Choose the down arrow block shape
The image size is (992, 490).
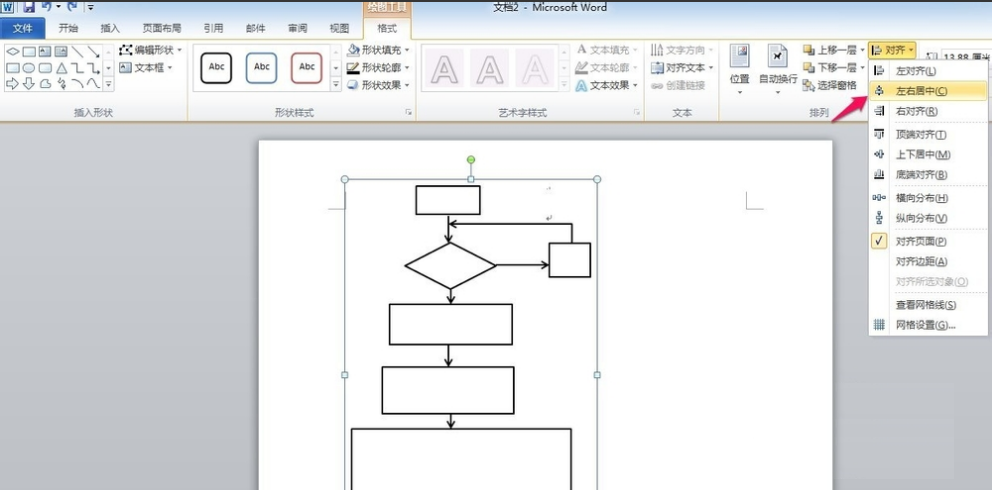(x=29, y=83)
